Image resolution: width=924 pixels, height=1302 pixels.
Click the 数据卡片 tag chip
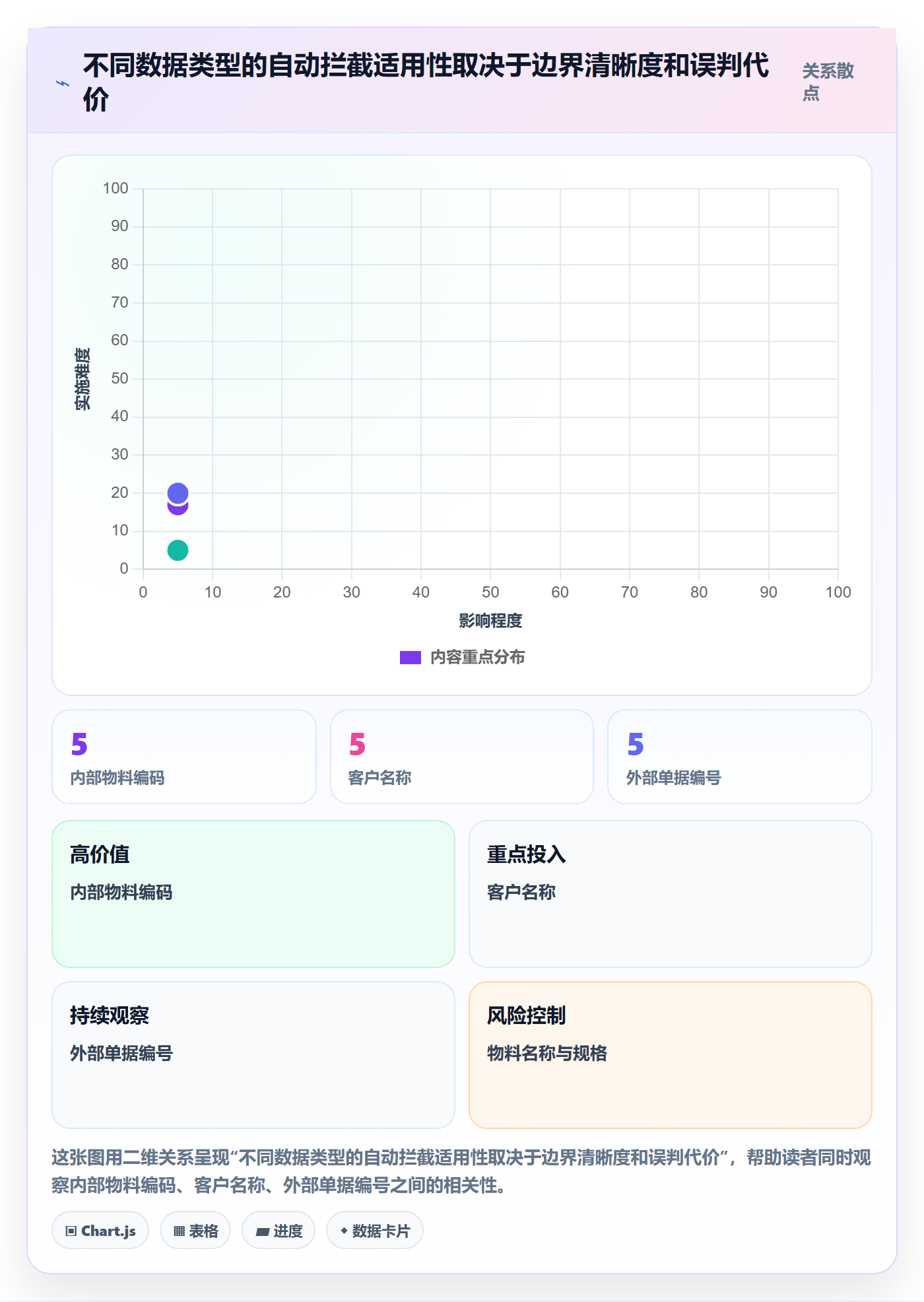[375, 1231]
